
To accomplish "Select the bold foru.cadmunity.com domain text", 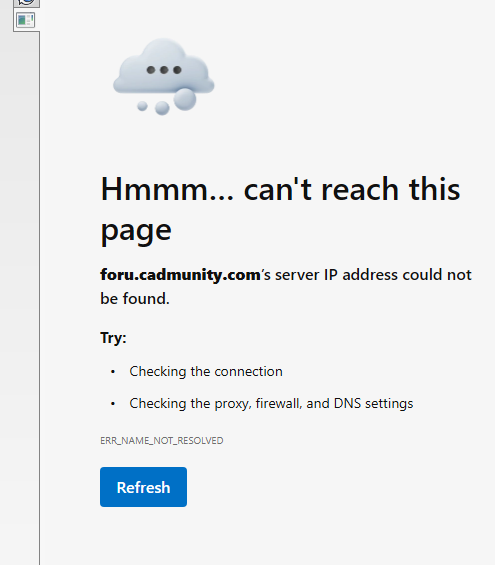I will (x=180, y=275).
